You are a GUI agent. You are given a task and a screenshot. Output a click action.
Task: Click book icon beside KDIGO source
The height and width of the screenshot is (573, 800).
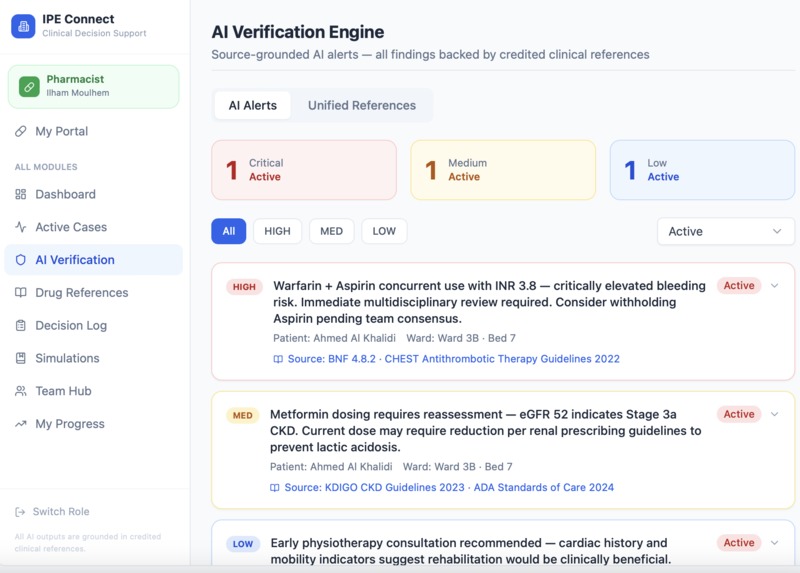coord(274,488)
